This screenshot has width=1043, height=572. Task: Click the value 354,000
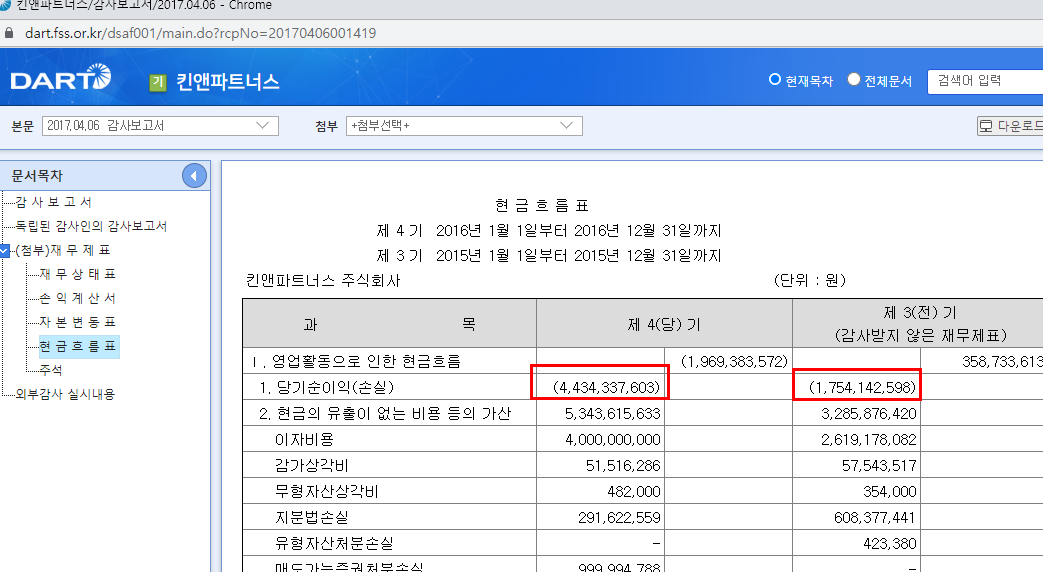890,492
